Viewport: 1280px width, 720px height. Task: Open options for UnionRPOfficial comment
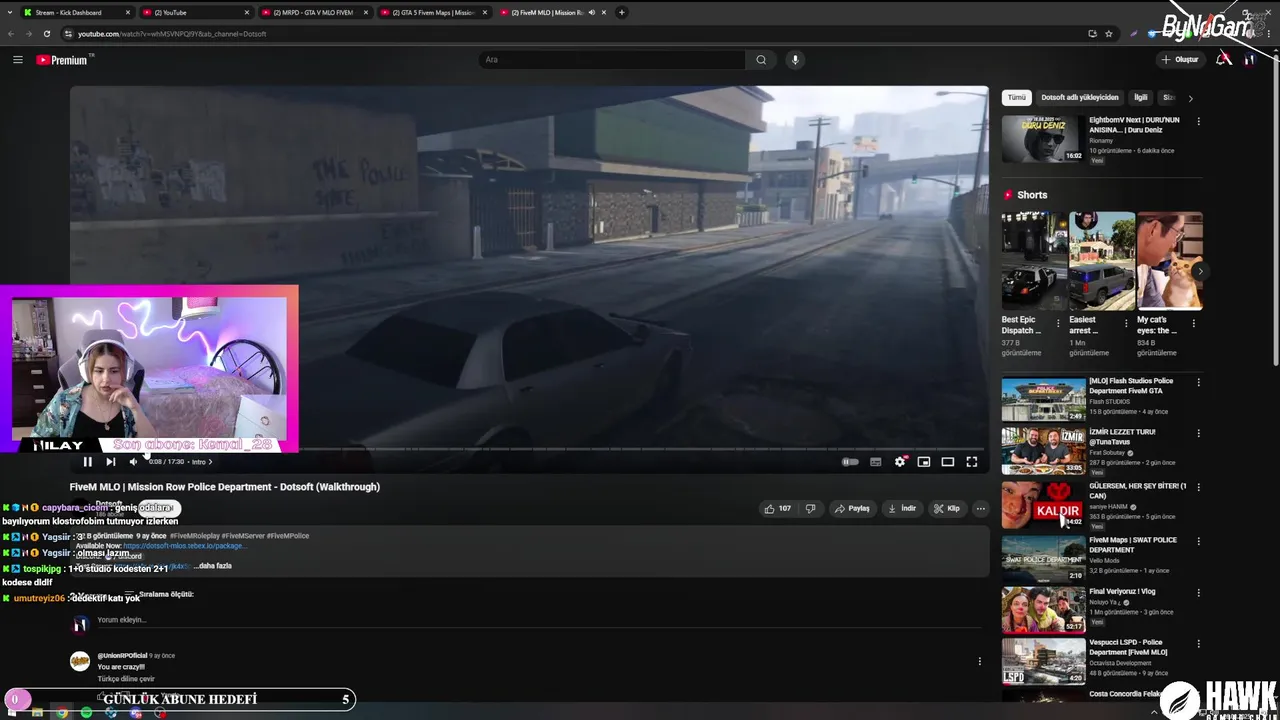[x=979, y=661]
